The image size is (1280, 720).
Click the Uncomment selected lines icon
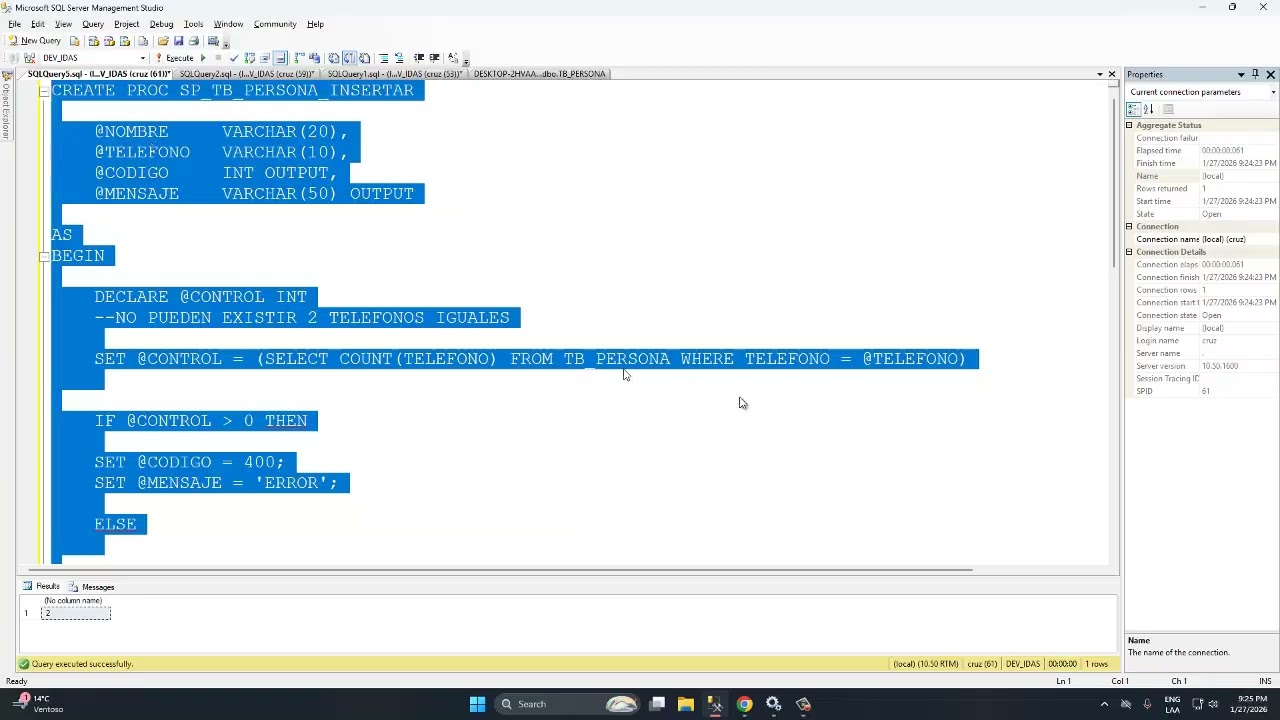[x=399, y=58]
